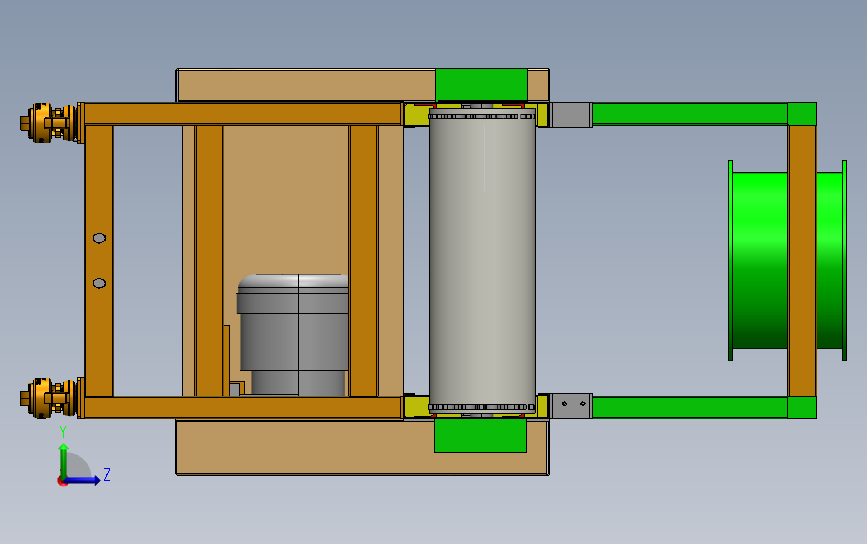Select the large gray roller cylinder
867x544 pixels.
(x=482, y=260)
